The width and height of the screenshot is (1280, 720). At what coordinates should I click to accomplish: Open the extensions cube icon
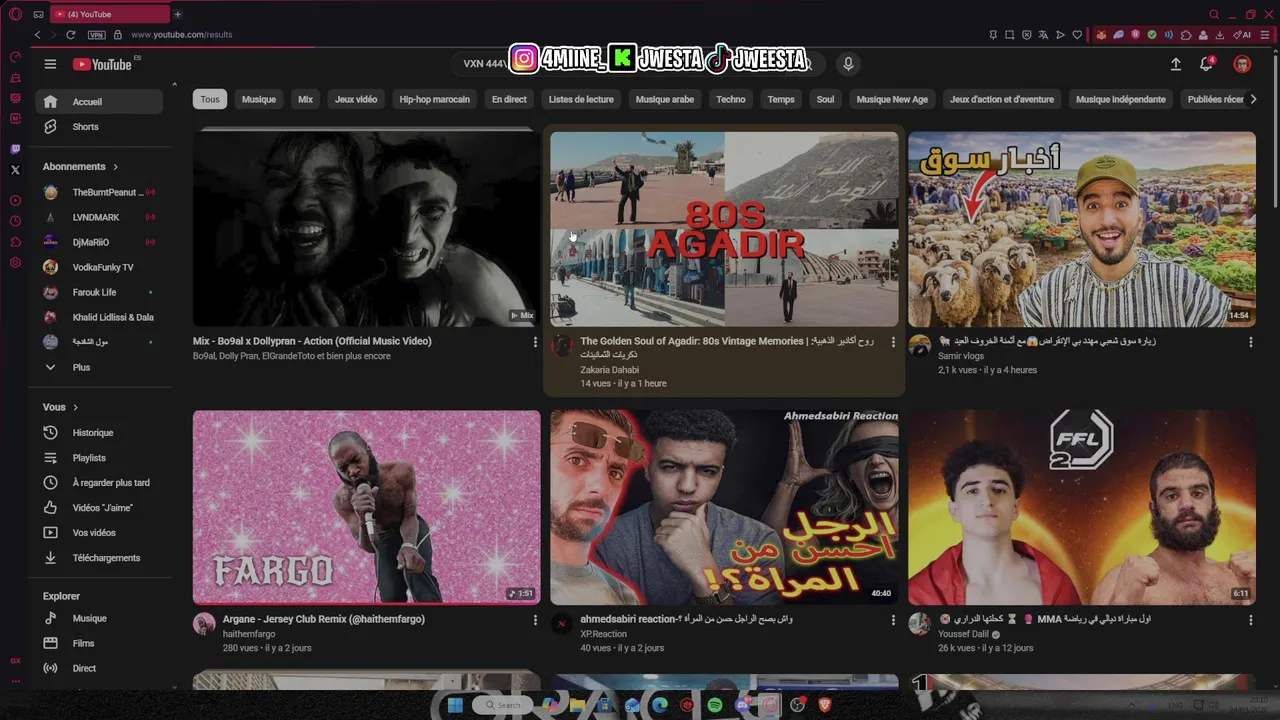pos(1185,34)
